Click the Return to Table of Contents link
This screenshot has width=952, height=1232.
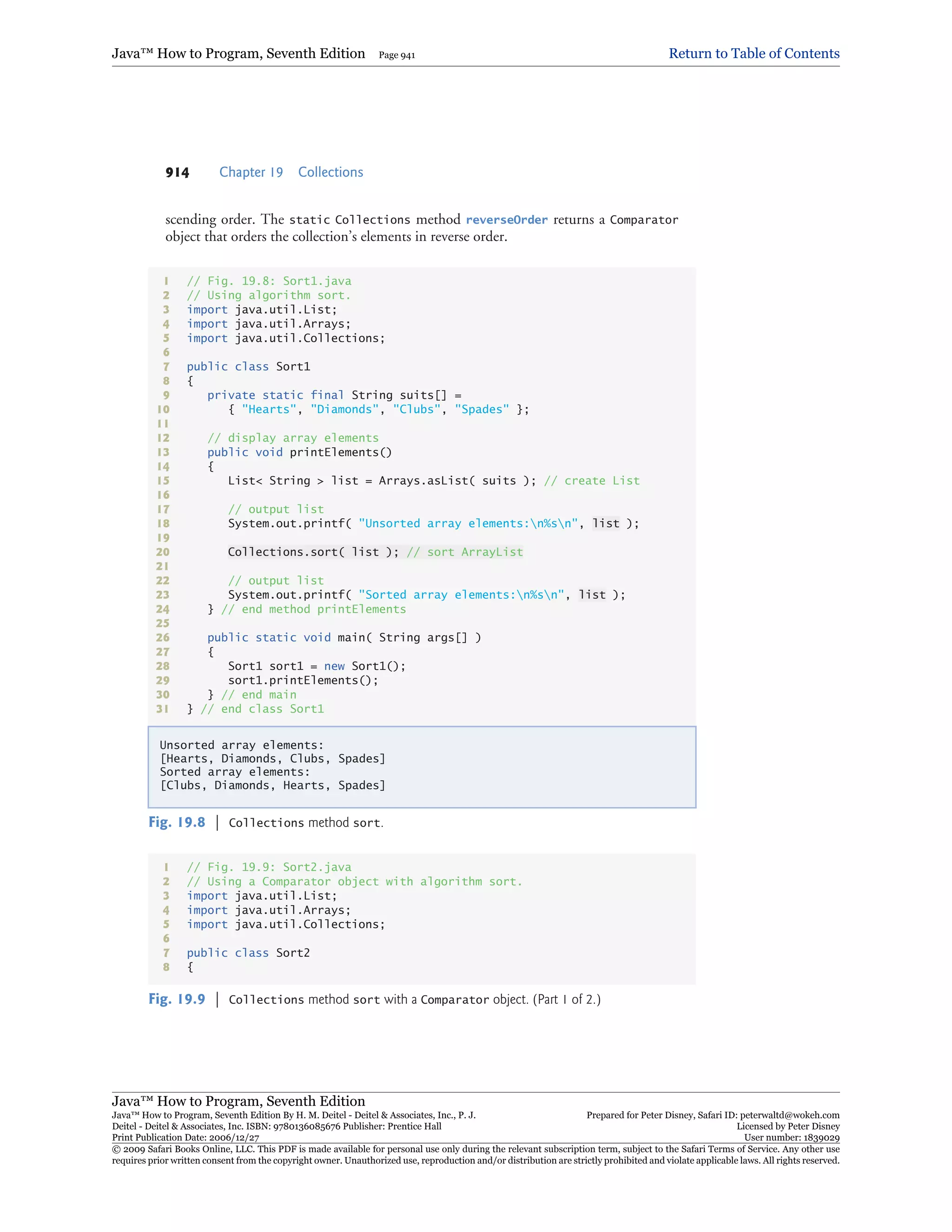coord(754,53)
